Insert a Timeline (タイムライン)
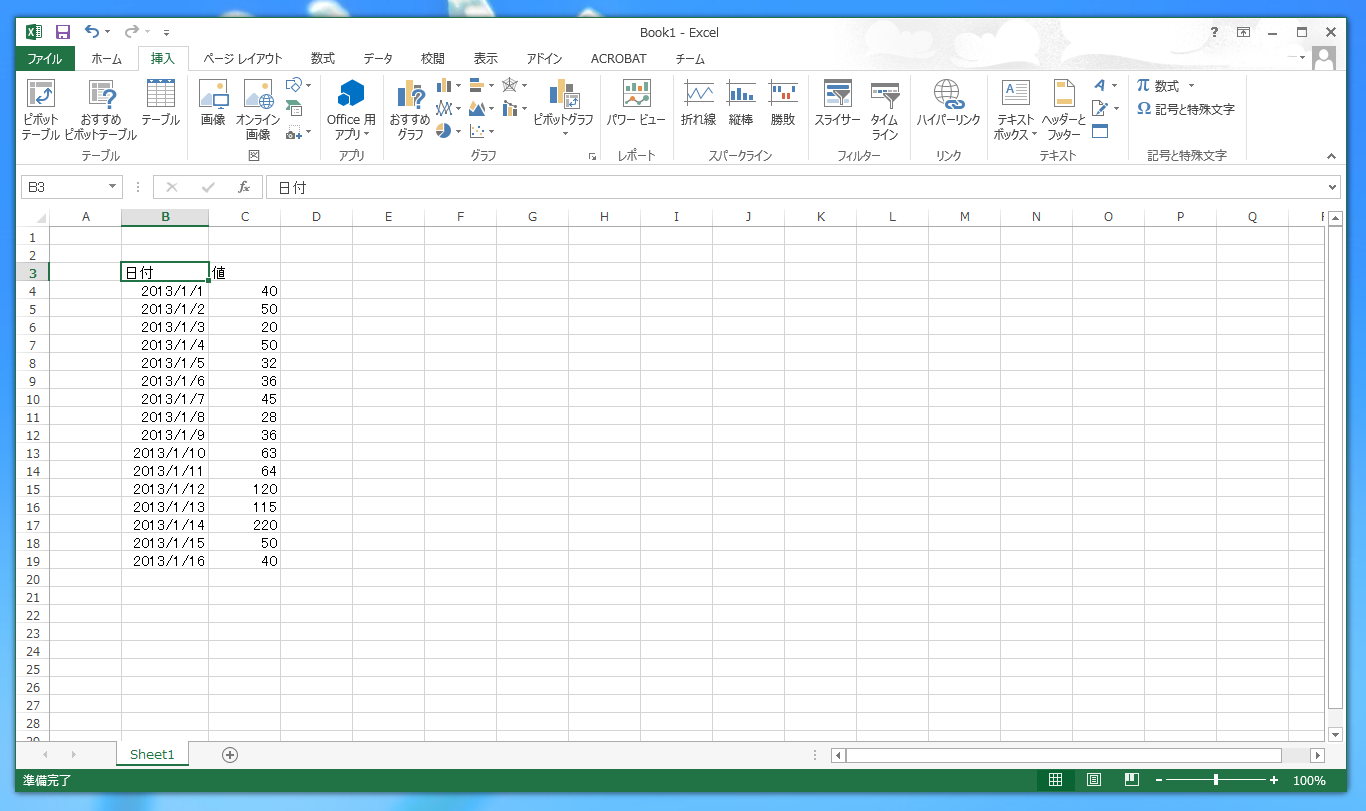This screenshot has width=1366, height=811. [x=885, y=110]
